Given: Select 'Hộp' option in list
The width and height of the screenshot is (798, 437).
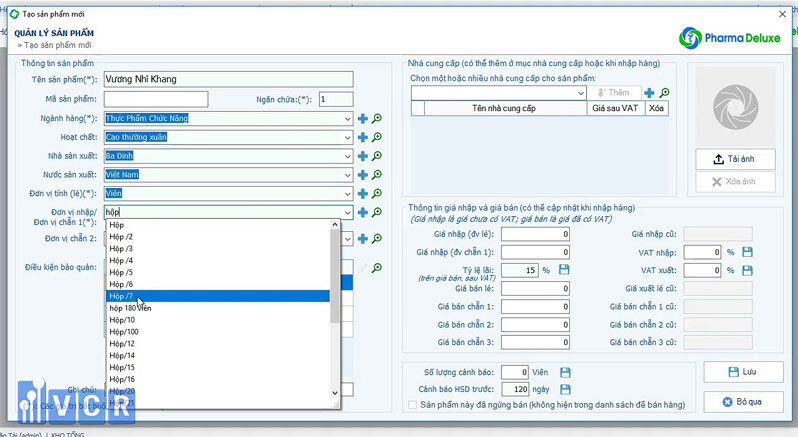Looking at the screenshot, I should 218,225.
